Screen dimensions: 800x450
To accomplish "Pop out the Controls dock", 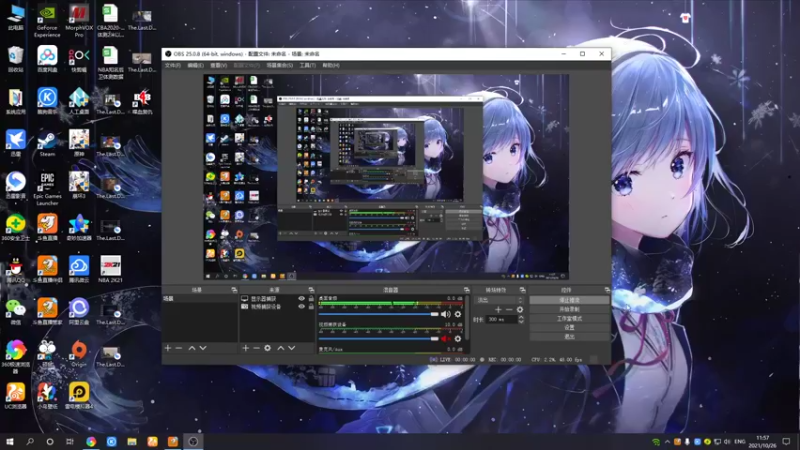I will coord(607,290).
